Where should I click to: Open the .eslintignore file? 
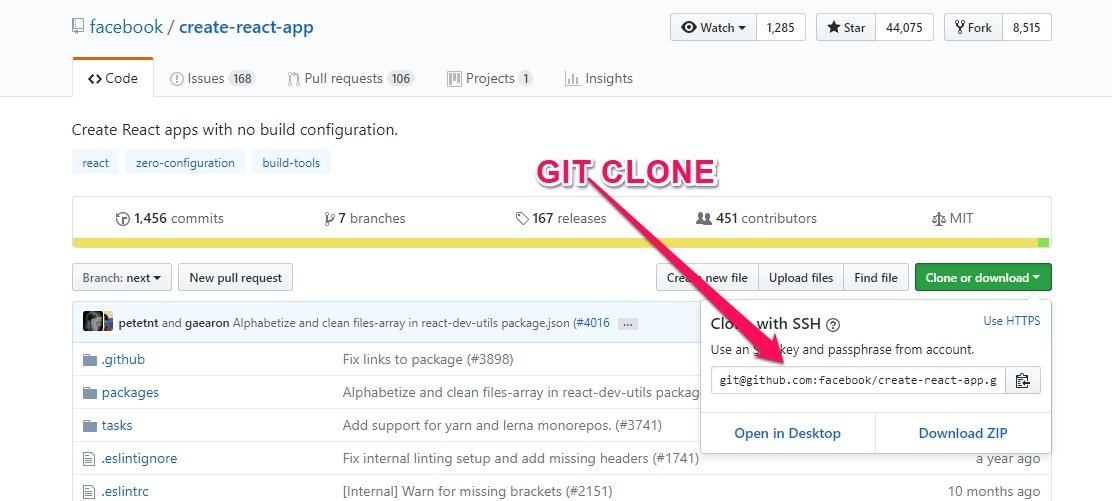tap(139, 458)
